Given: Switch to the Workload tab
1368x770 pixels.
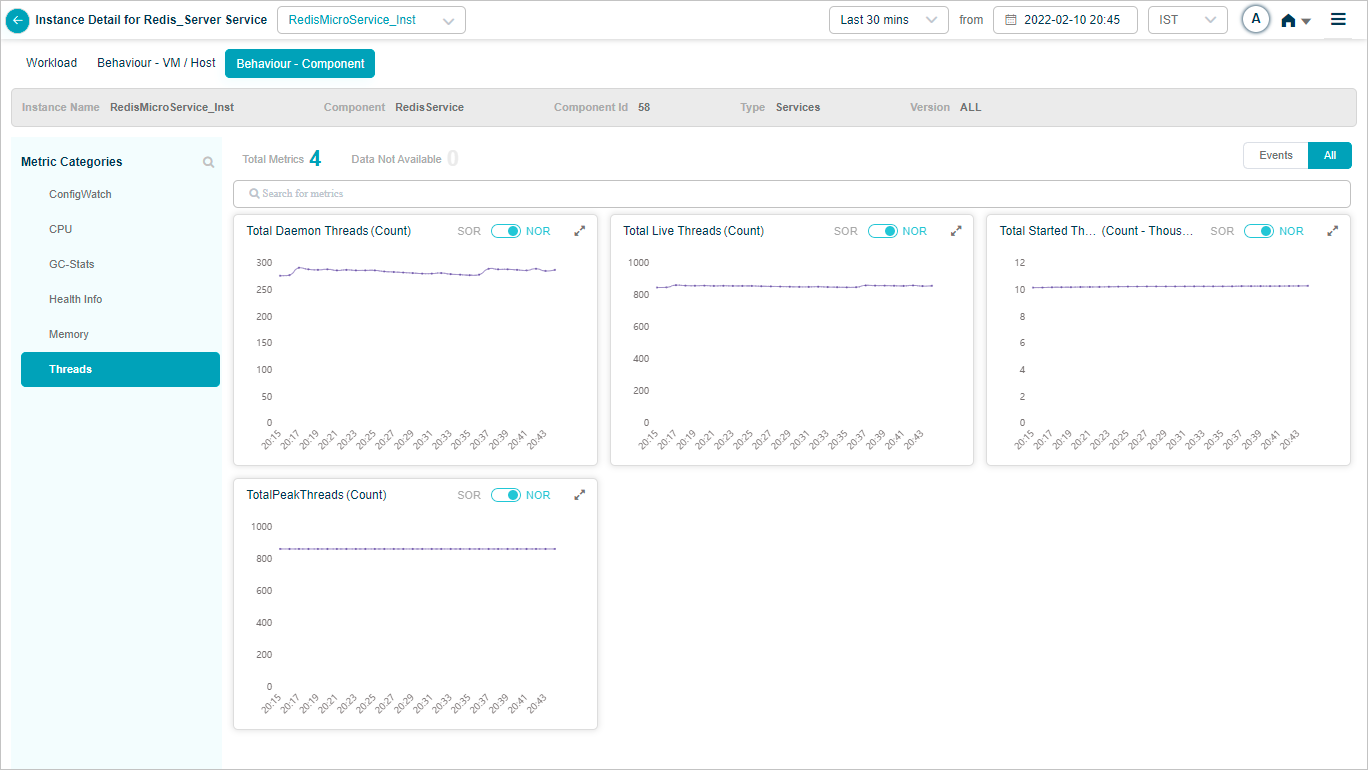Looking at the screenshot, I should coord(51,63).
